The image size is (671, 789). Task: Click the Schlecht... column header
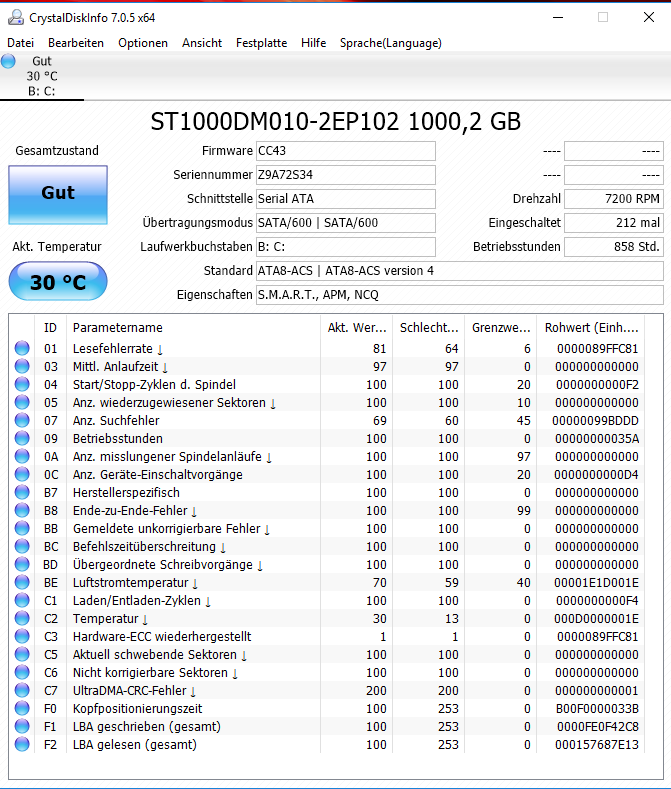(x=429, y=328)
